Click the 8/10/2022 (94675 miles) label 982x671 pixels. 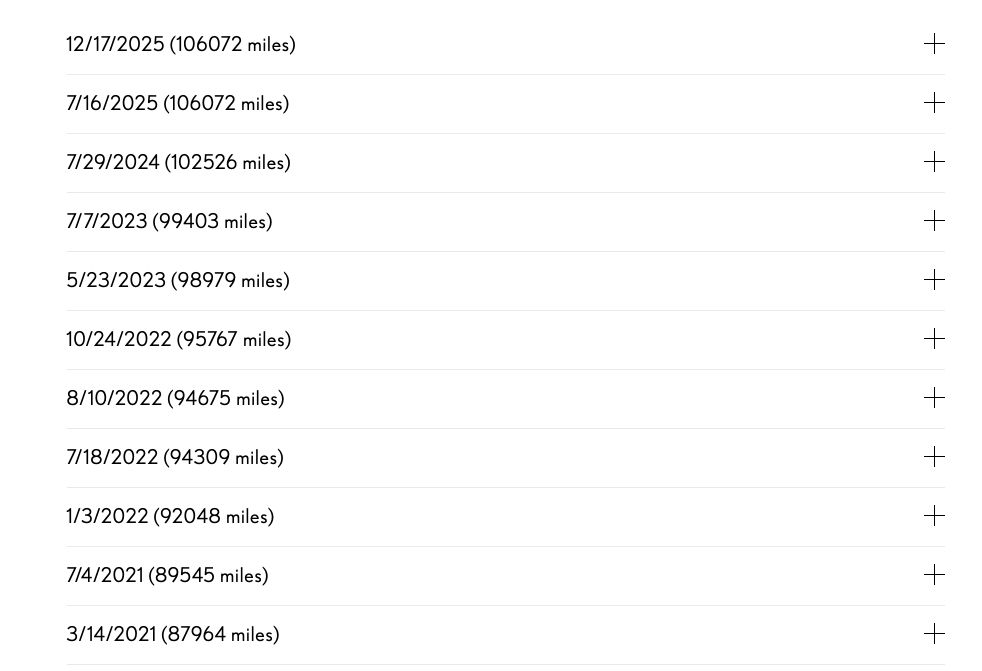(x=175, y=398)
